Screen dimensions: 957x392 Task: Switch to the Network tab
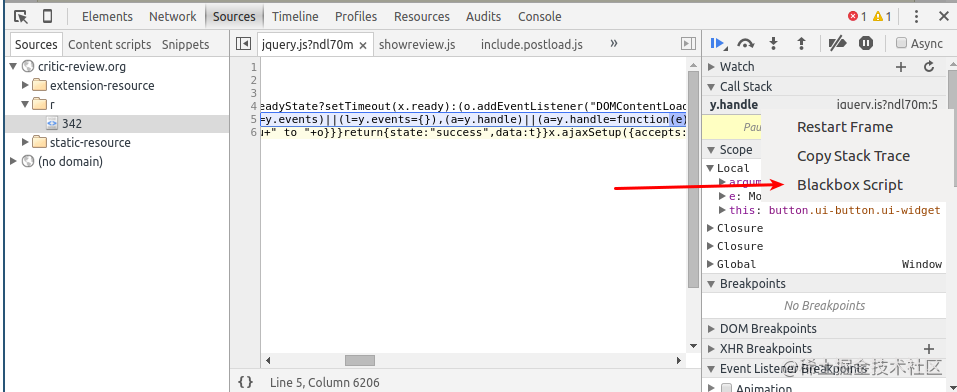[x=173, y=16]
